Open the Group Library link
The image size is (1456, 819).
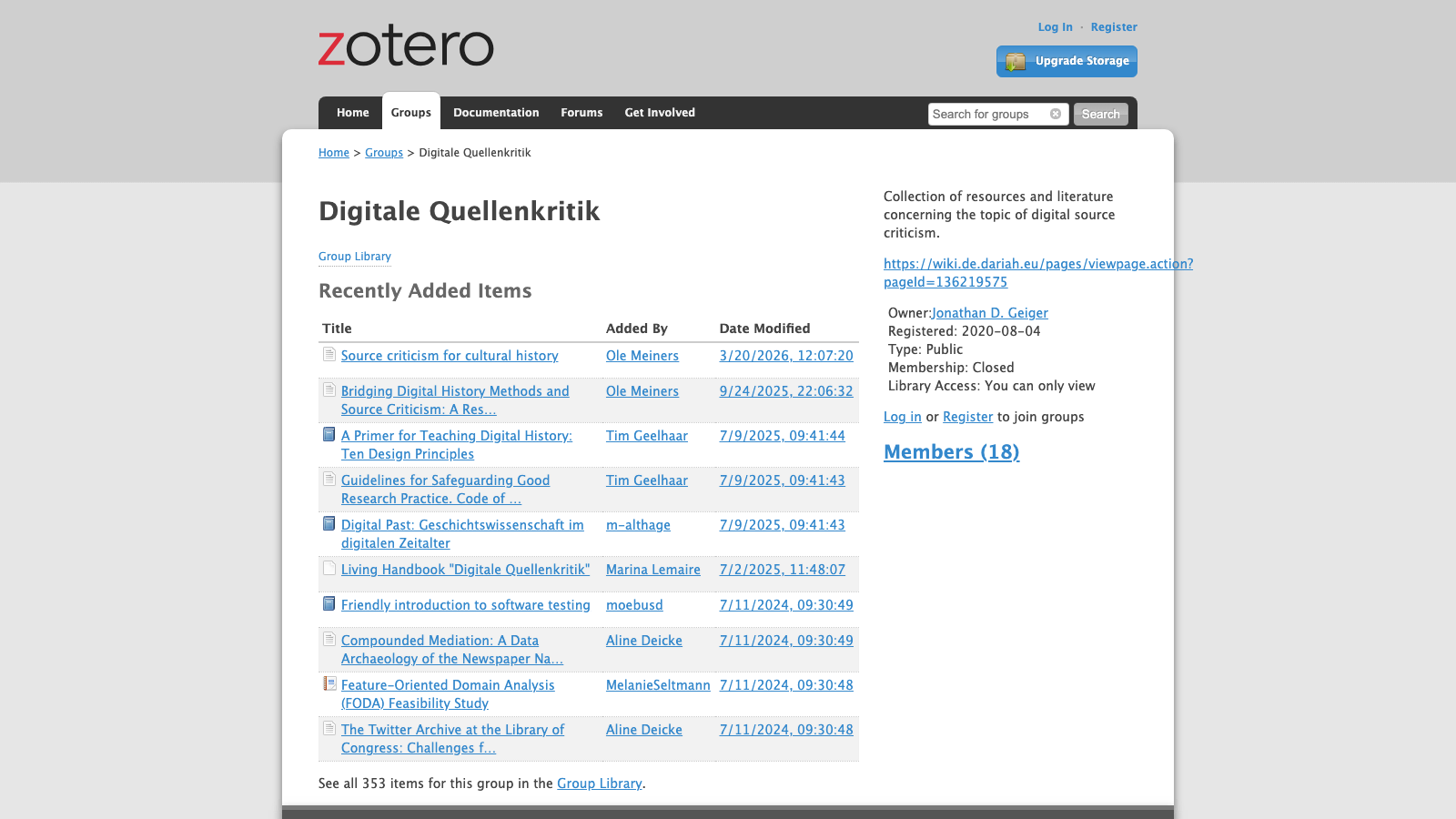(x=354, y=256)
